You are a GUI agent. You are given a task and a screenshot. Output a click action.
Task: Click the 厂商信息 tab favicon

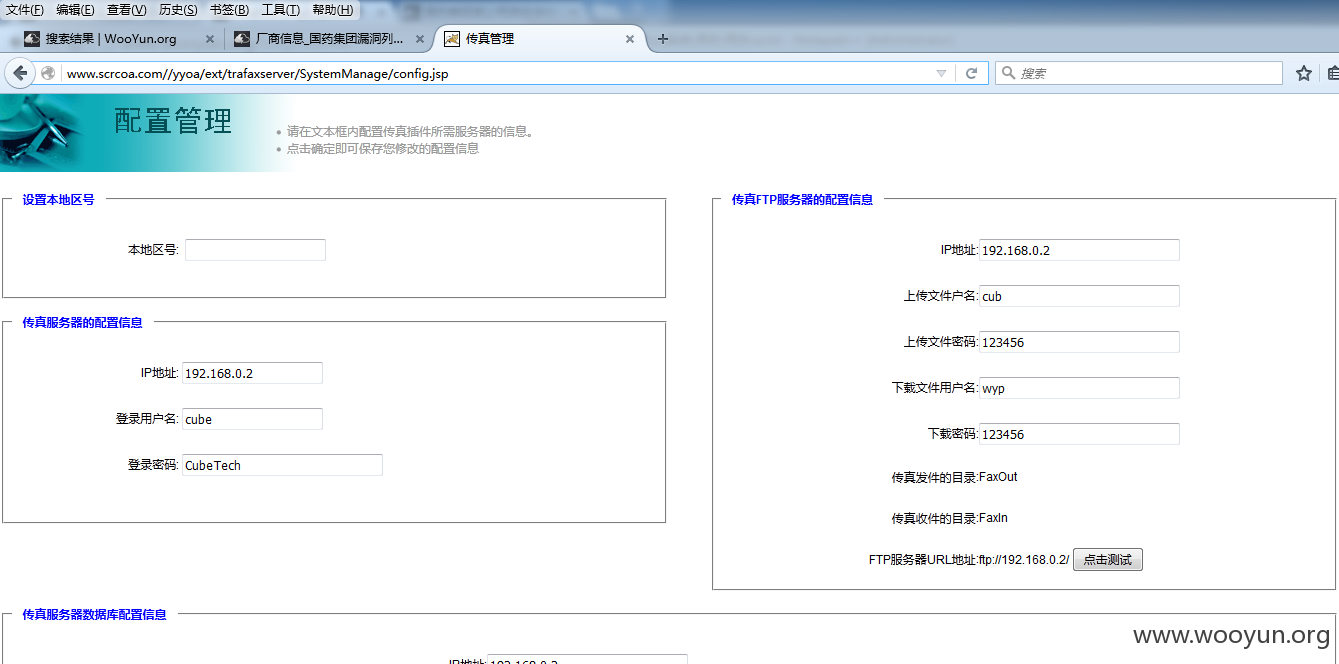pos(241,39)
